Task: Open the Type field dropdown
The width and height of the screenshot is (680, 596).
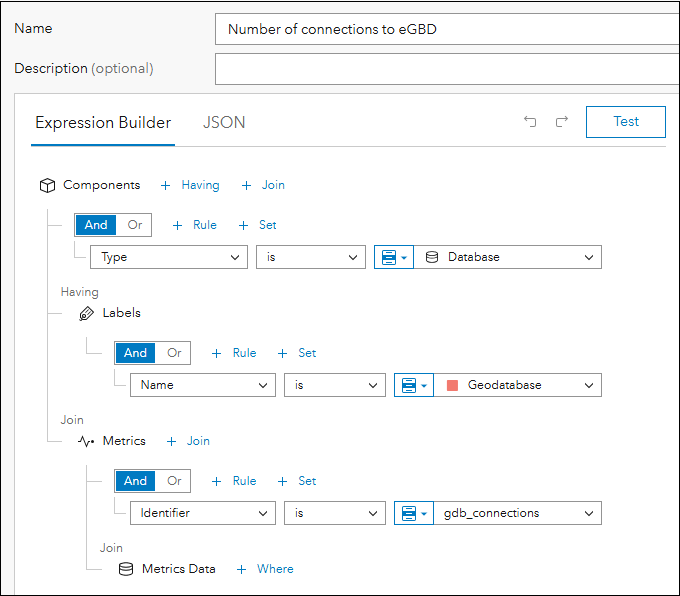Action: pyautogui.click(x=168, y=257)
